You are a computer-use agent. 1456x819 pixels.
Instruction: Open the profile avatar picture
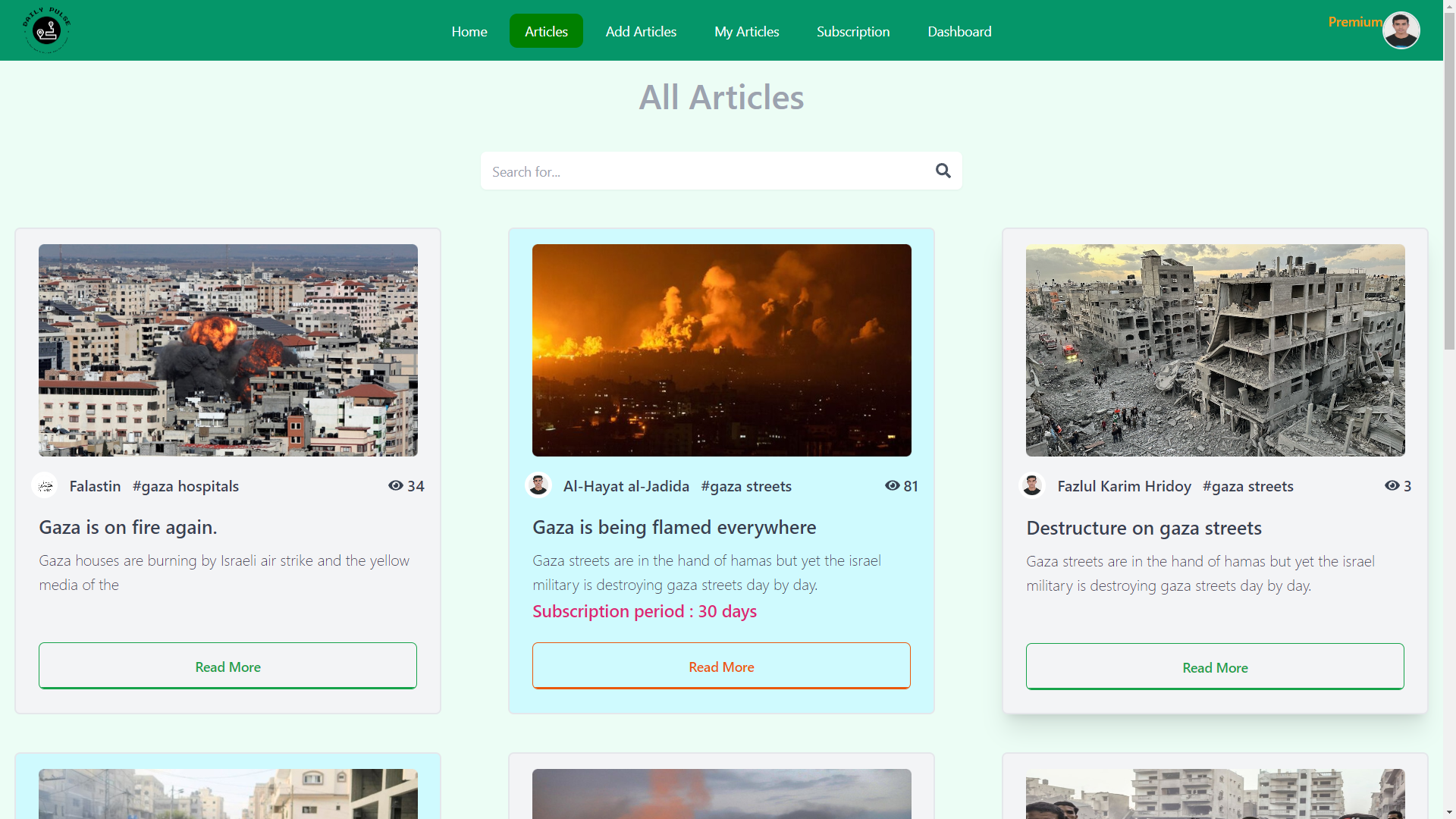1401,30
